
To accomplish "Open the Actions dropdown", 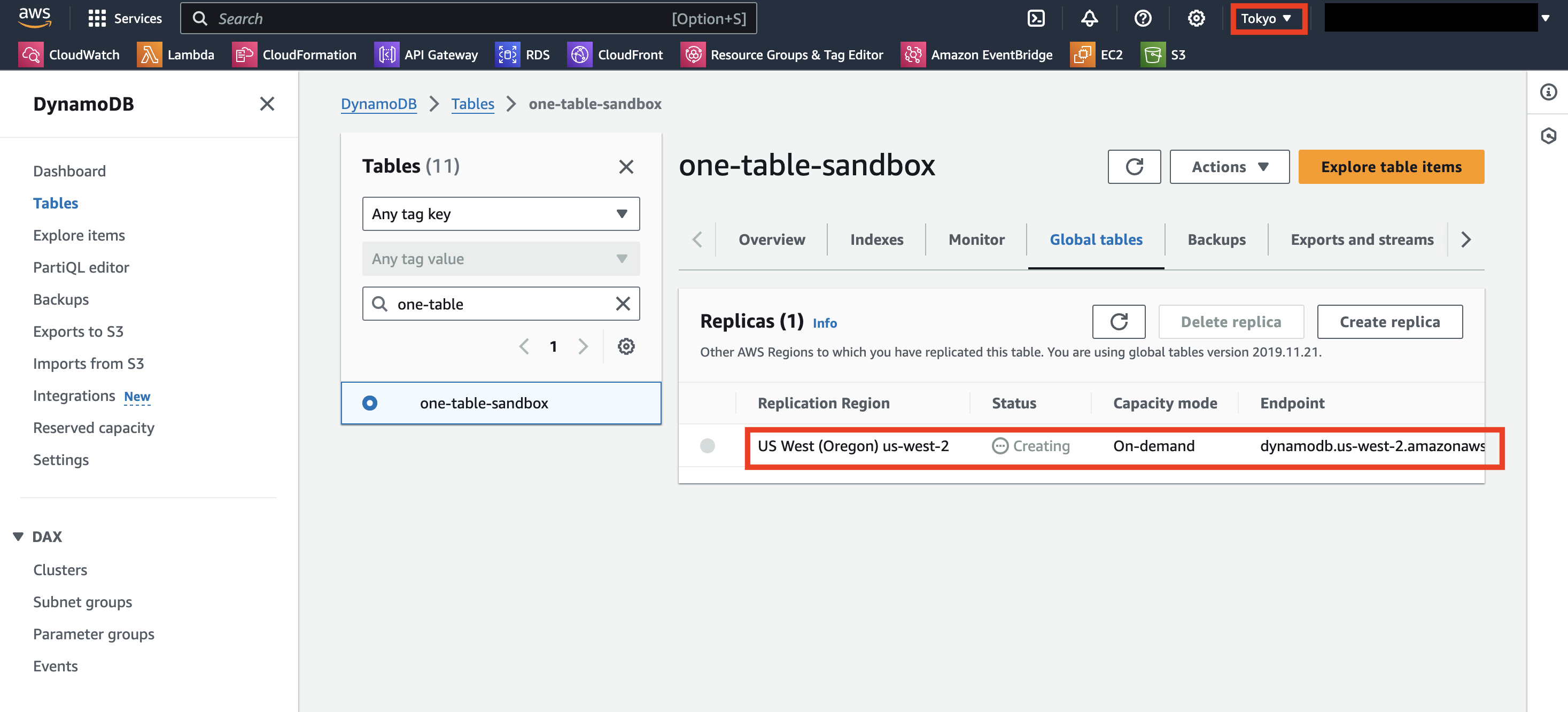I will 1229,166.
